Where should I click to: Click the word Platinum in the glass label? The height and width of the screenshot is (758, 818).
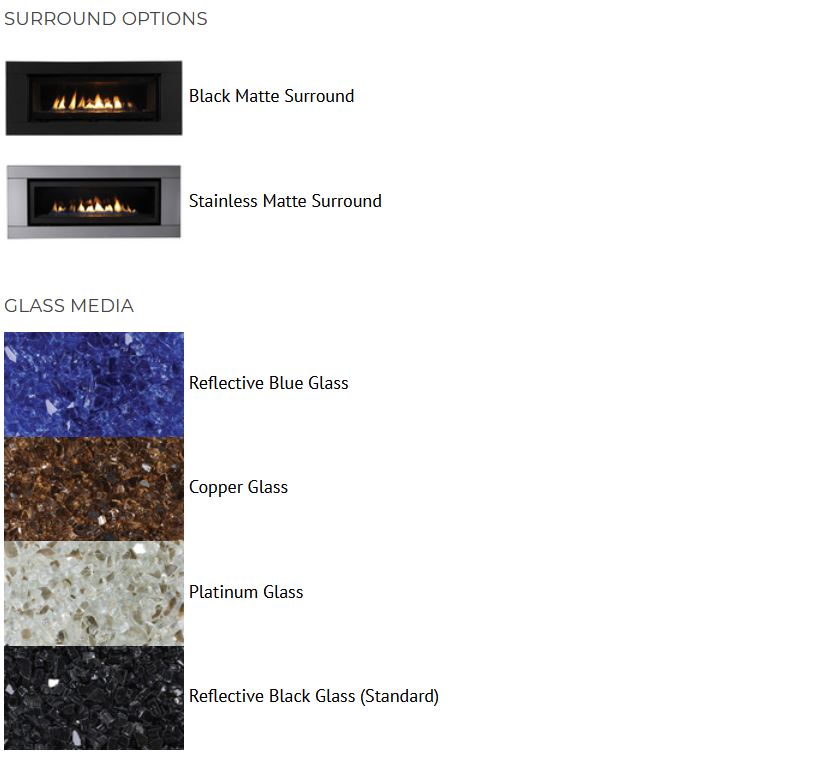224,592
